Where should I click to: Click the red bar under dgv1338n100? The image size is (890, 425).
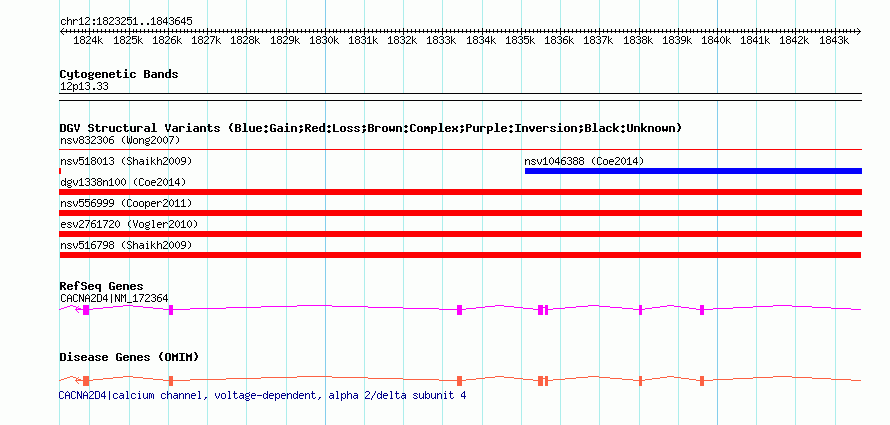(461, 192)
